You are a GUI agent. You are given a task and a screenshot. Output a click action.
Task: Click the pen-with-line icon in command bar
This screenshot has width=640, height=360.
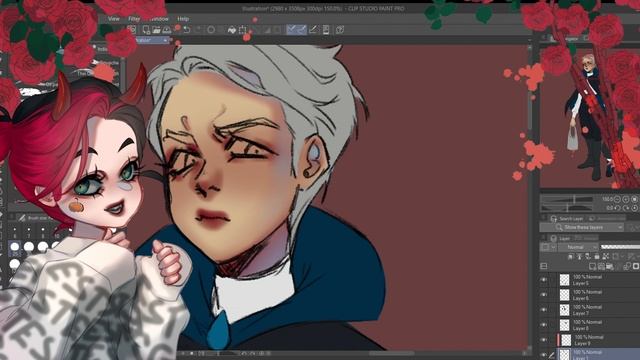(313, 29)
